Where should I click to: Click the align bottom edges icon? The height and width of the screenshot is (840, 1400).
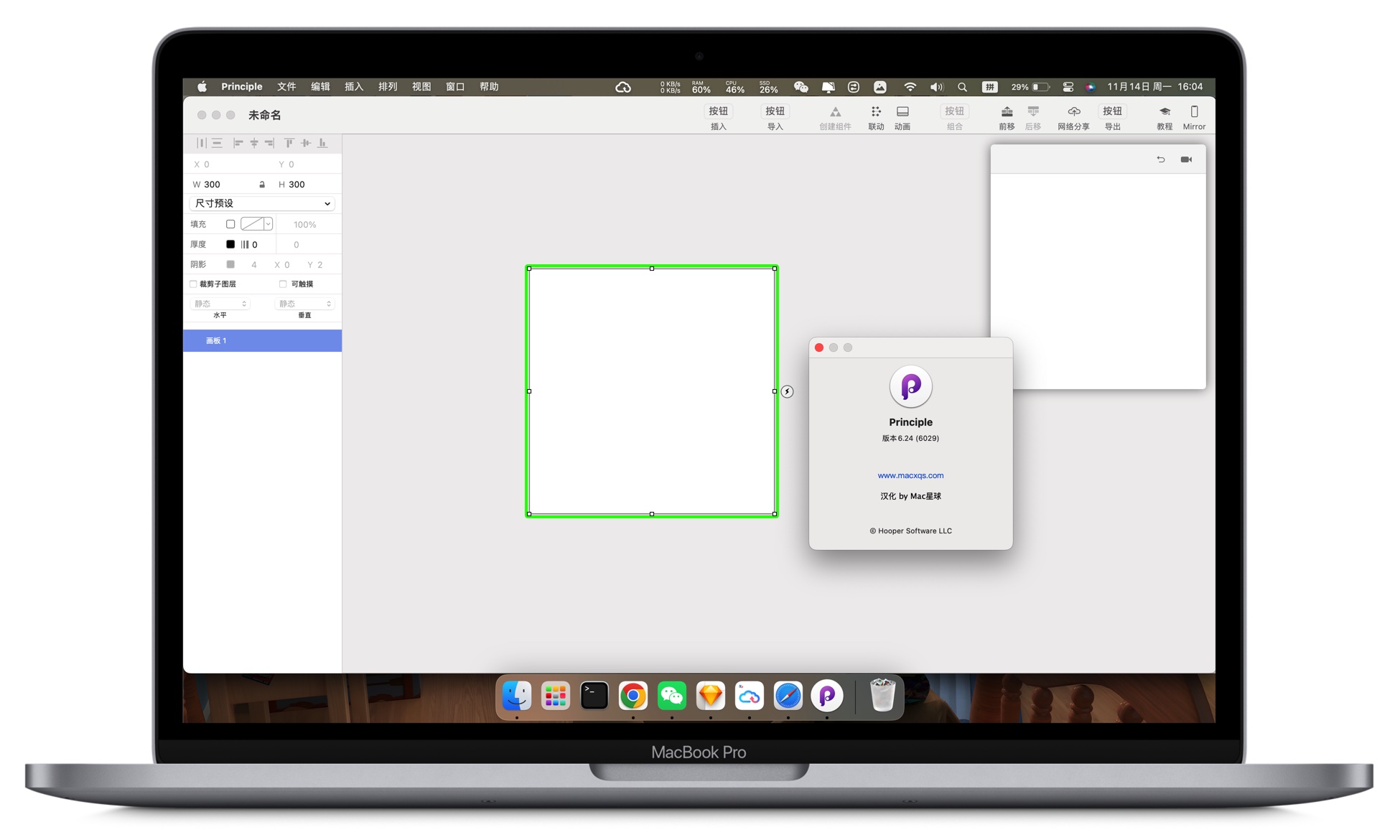point(322,143)
